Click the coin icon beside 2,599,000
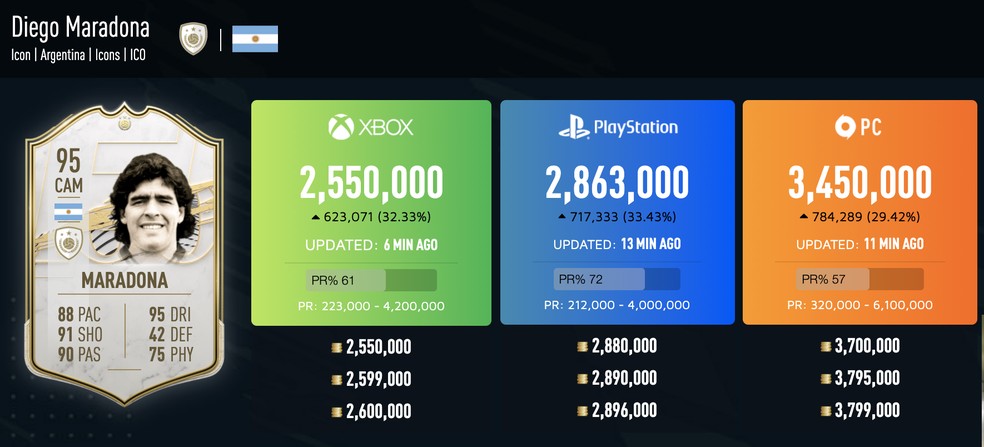 coord(336,380)
